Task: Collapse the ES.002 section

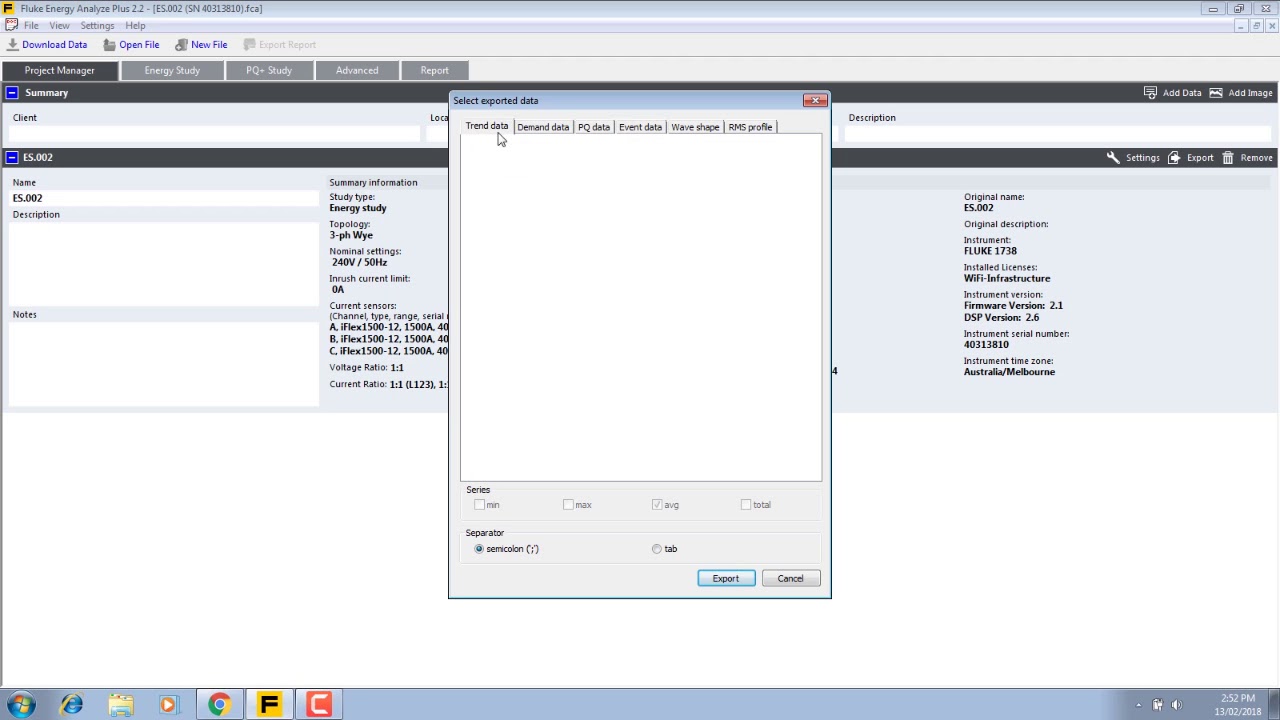Action: [x=11, y=157]
